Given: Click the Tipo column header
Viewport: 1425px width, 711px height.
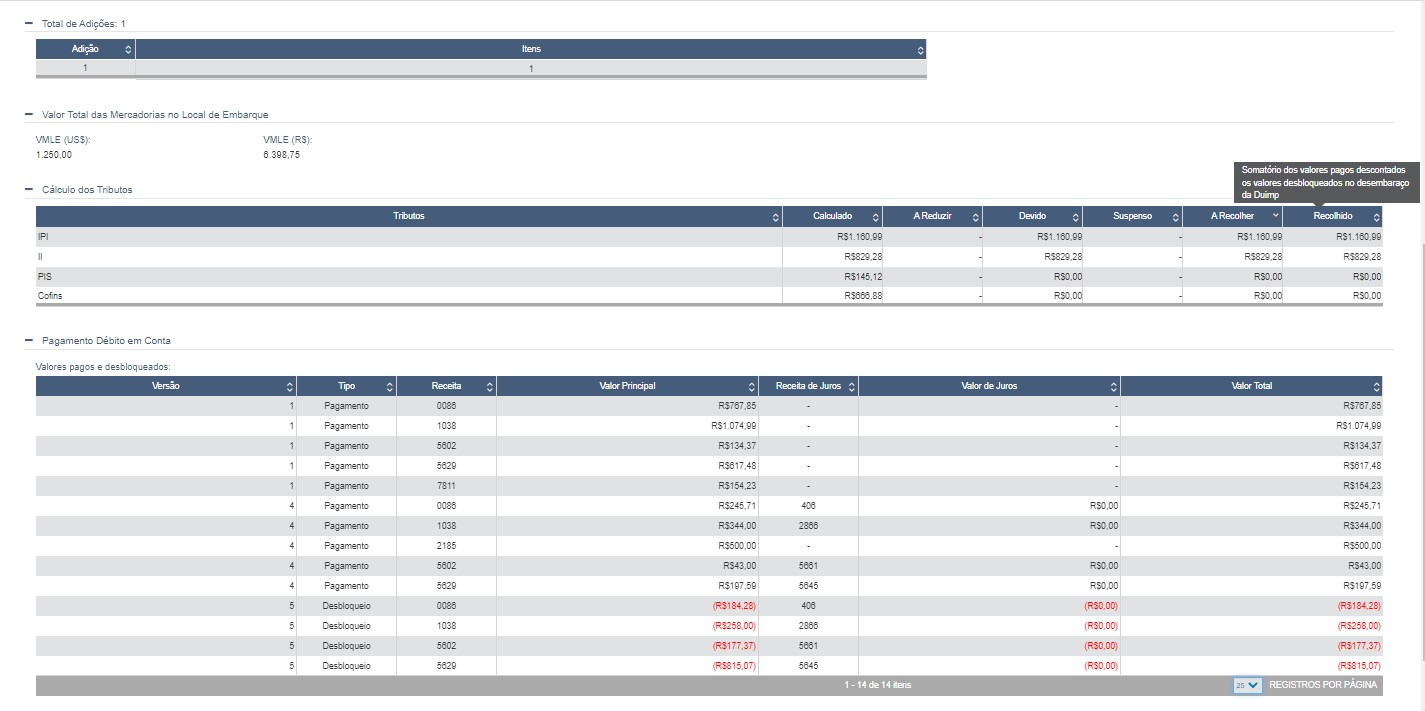Looking at the screenshot, I should click(346, 386).
